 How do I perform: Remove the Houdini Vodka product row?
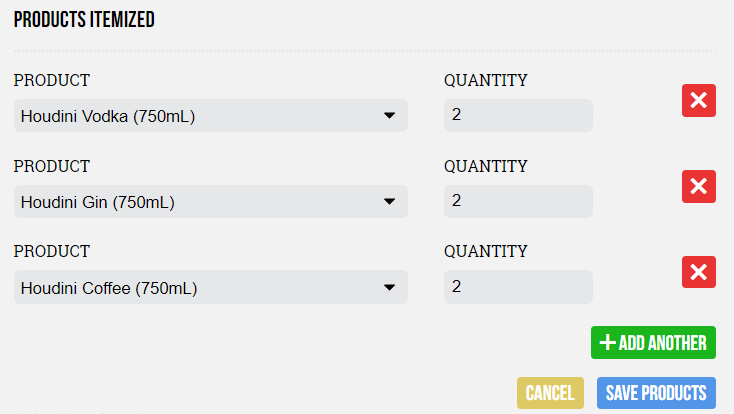[x=698, y=100]
